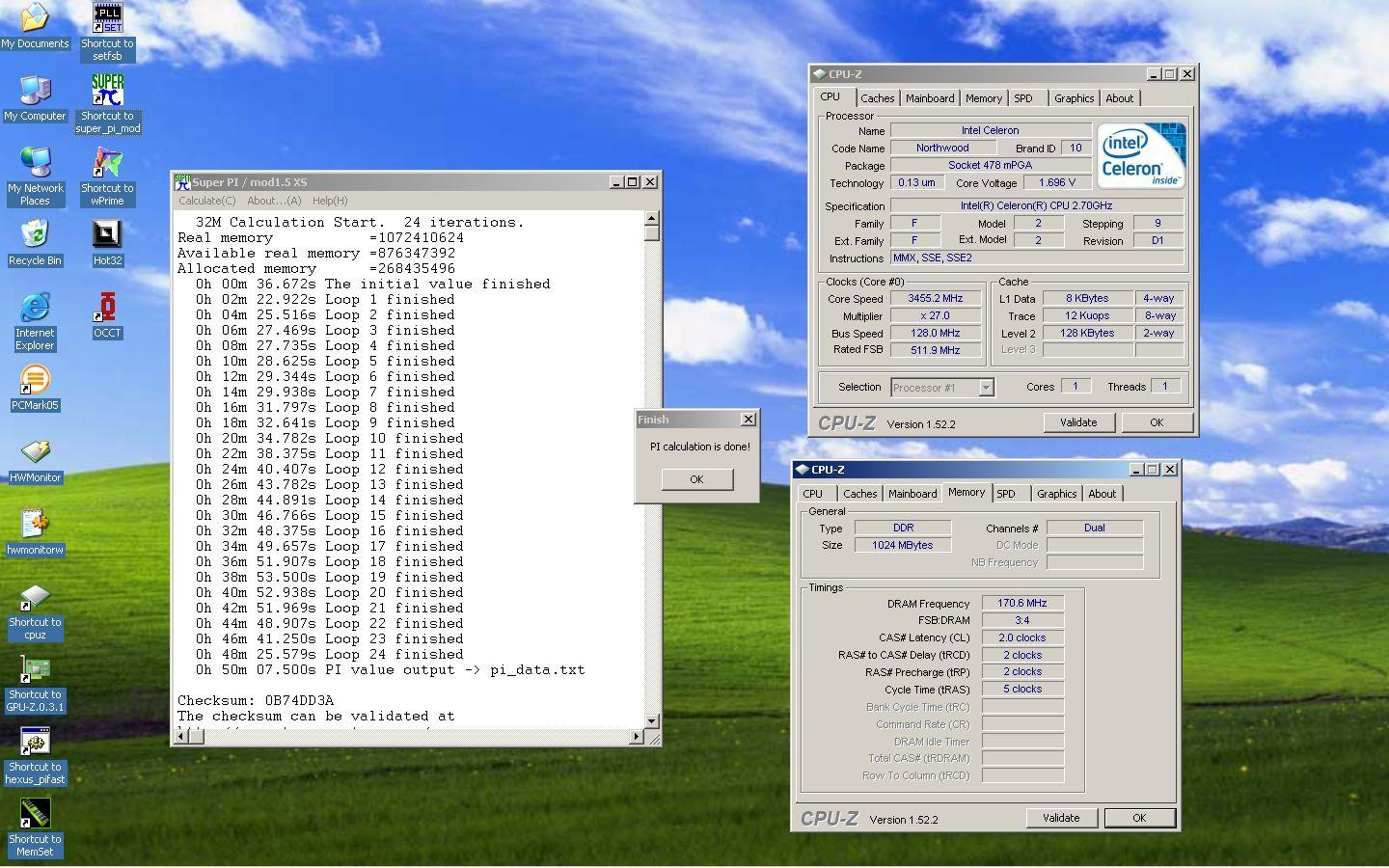This screenshot has width=1389, height=868.
Task: Click the Code Name value Northwood
Action: point(942,149)
